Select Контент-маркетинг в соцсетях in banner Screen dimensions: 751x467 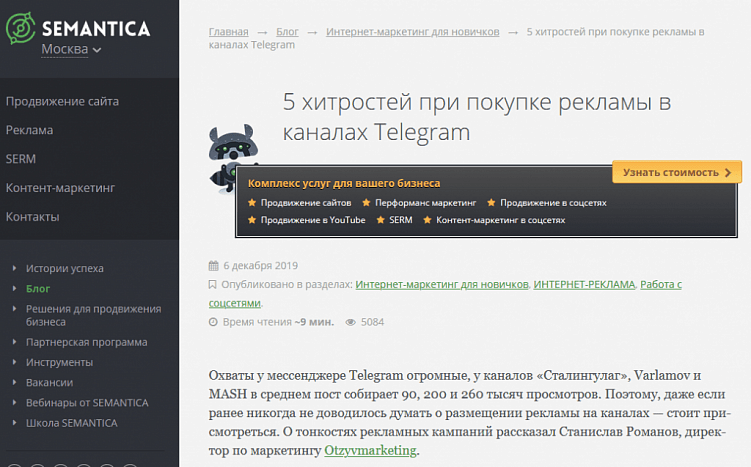(x=501, y=220)
